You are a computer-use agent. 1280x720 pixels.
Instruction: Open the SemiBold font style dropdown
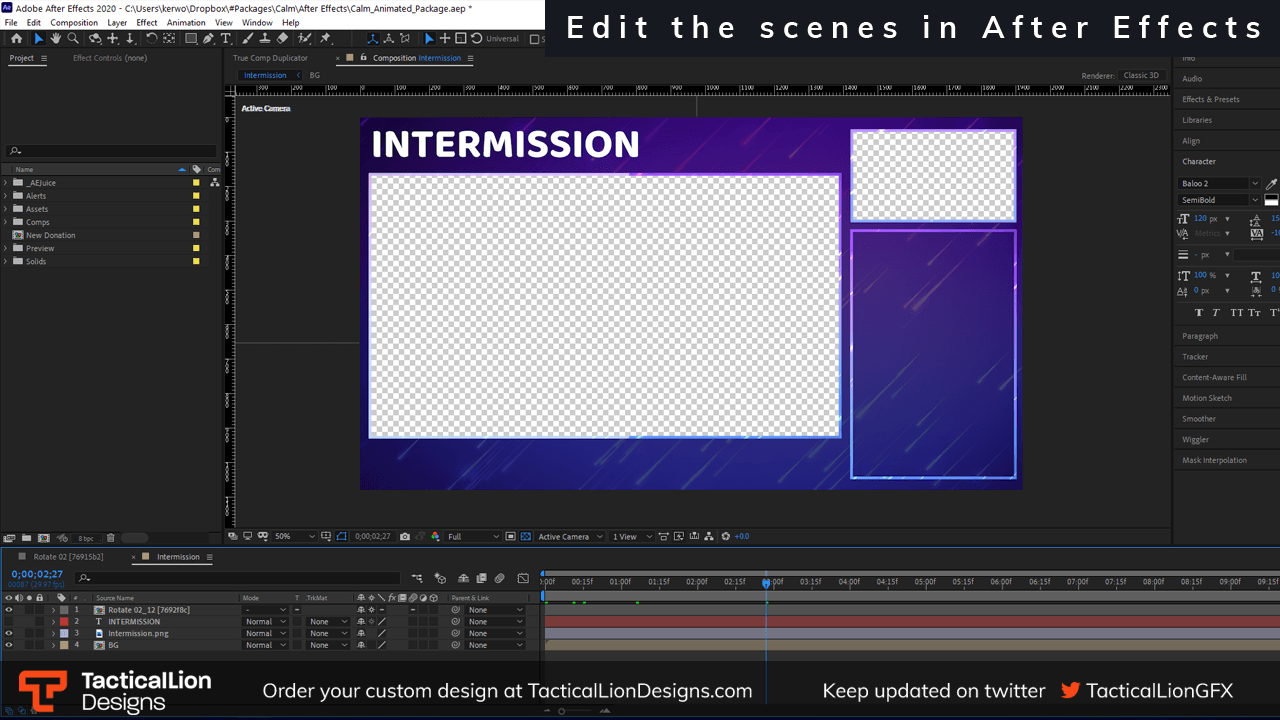pos(1219,200)
